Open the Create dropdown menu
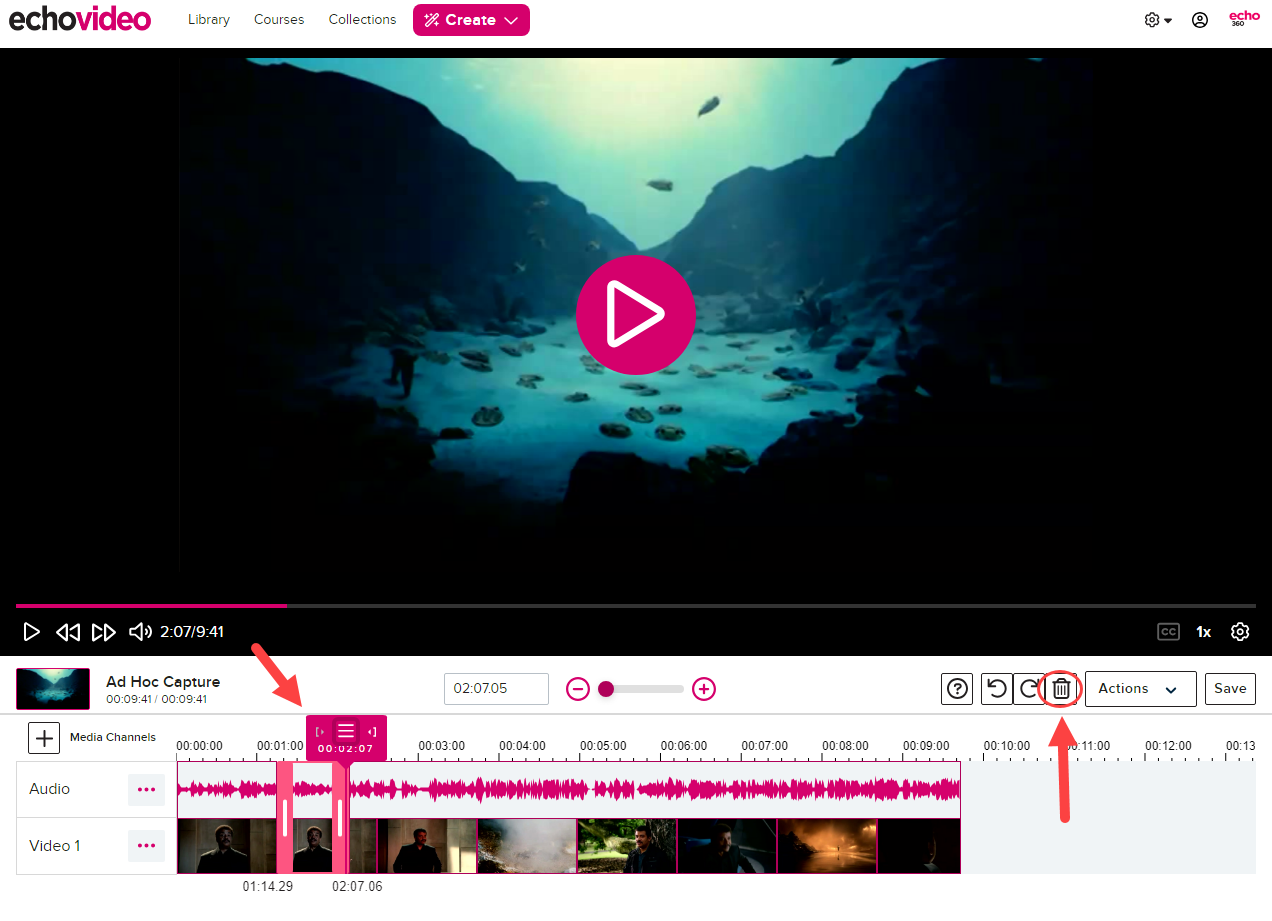Screen dimensions: 1272x921 pos(471,20)
